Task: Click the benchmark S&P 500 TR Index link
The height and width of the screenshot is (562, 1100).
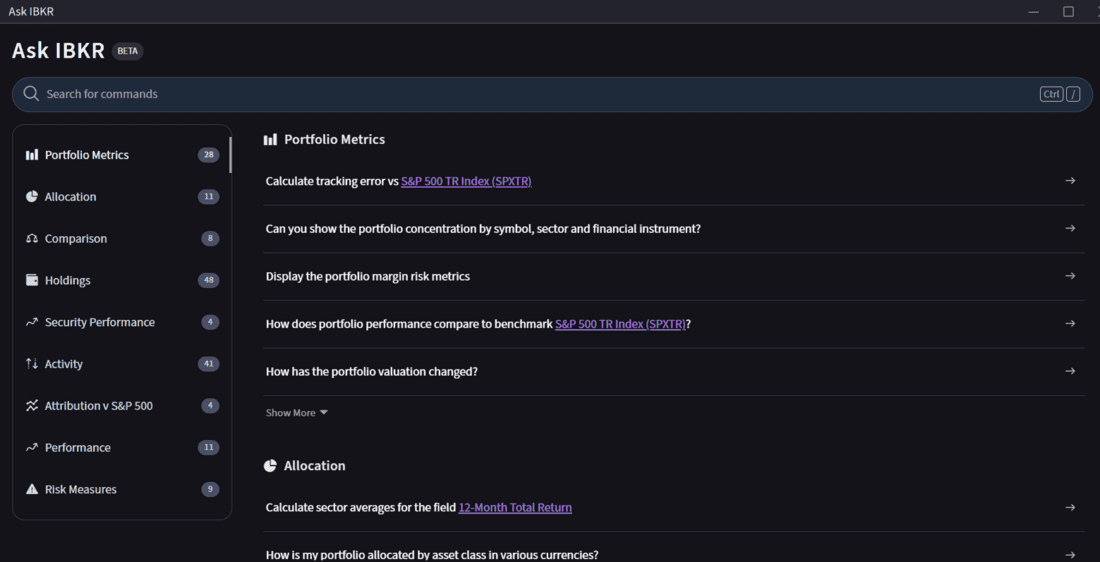Action: 620,324
